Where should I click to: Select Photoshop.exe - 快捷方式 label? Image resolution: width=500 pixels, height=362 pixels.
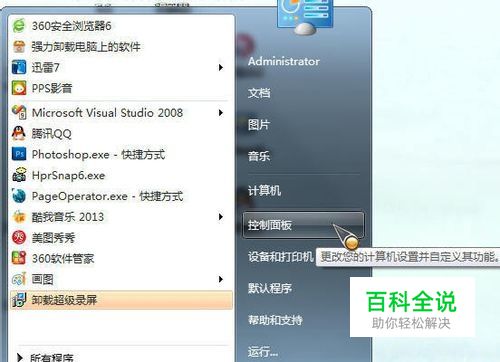(98, 154)
